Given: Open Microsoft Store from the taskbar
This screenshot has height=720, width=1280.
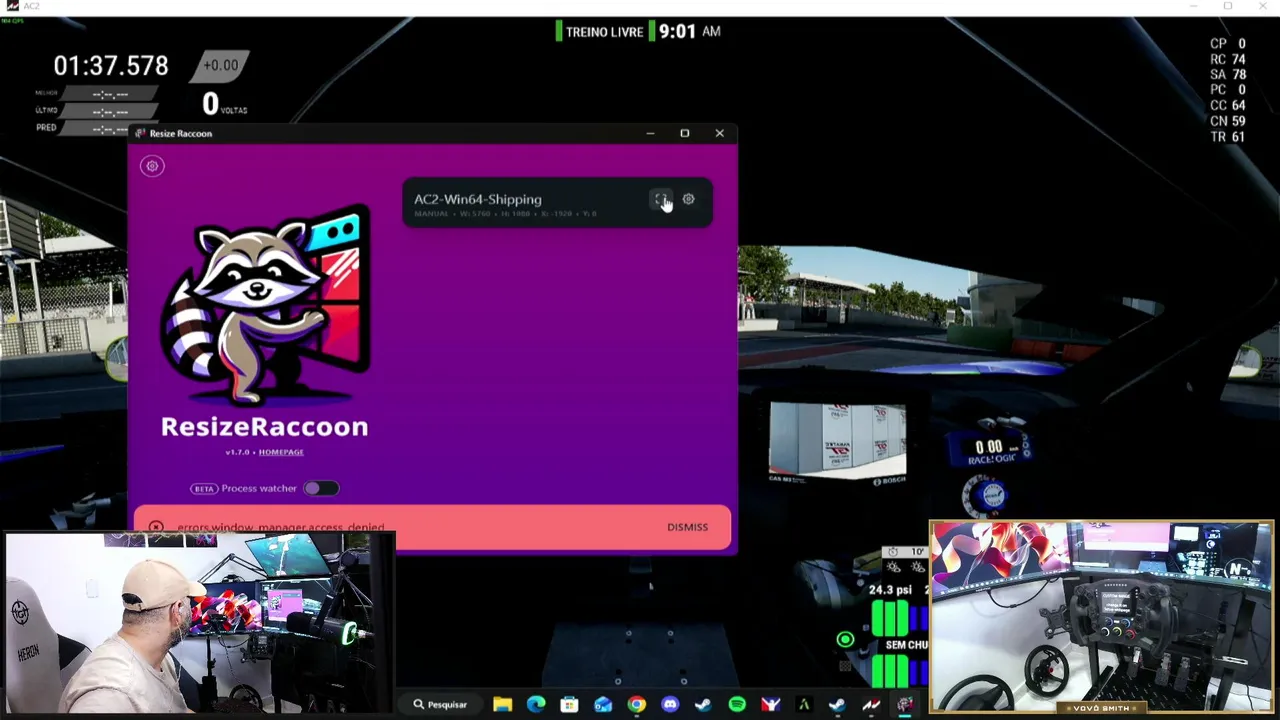Looking at the screenshot, I should point(569,705).
